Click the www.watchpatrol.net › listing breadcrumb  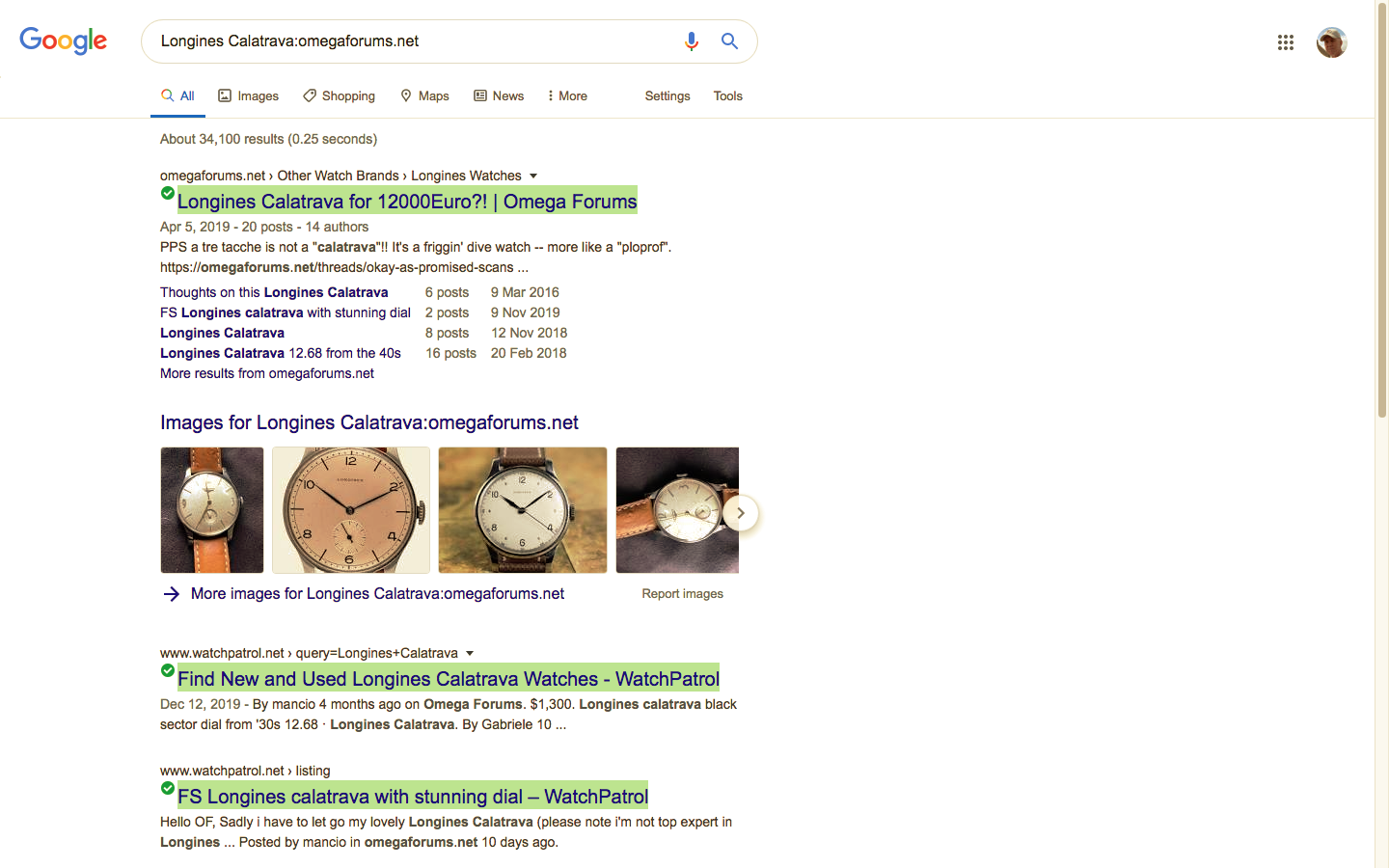pos(245,771)
